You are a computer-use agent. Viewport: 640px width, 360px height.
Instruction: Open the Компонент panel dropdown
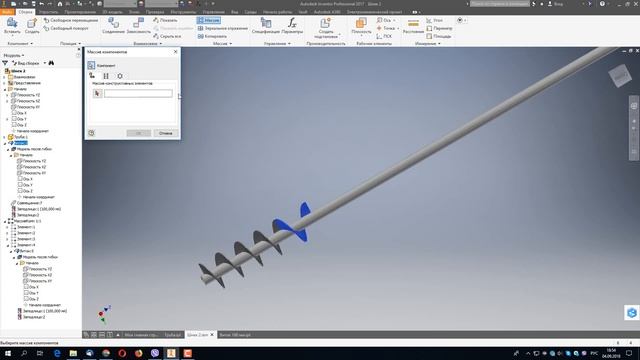tap(20, 43)
